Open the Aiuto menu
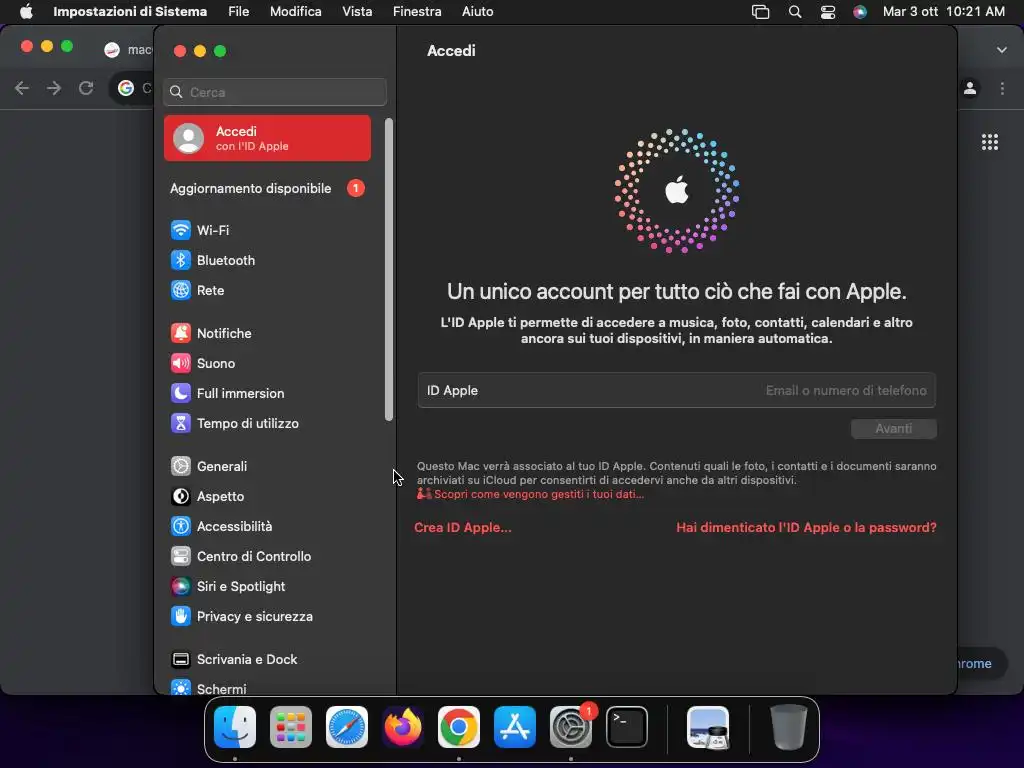 (x=477, y=12)
